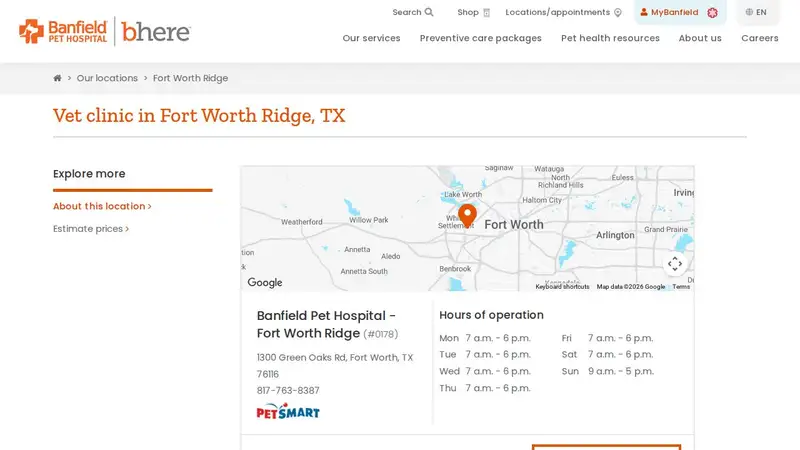Open the Shop link

click(473, 12)
